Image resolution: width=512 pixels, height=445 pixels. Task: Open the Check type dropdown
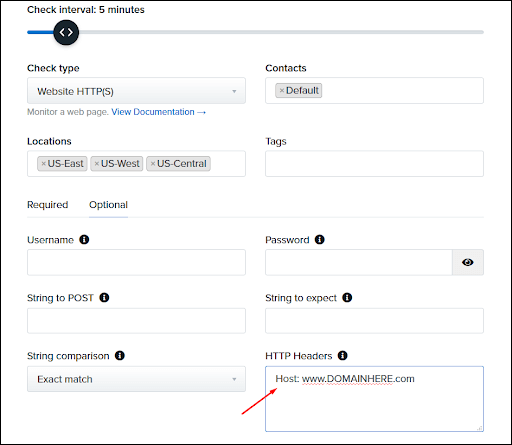point(136,91)
